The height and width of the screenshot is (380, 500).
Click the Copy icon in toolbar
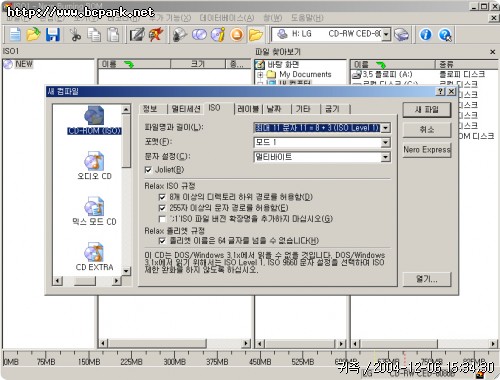(94, 34)
